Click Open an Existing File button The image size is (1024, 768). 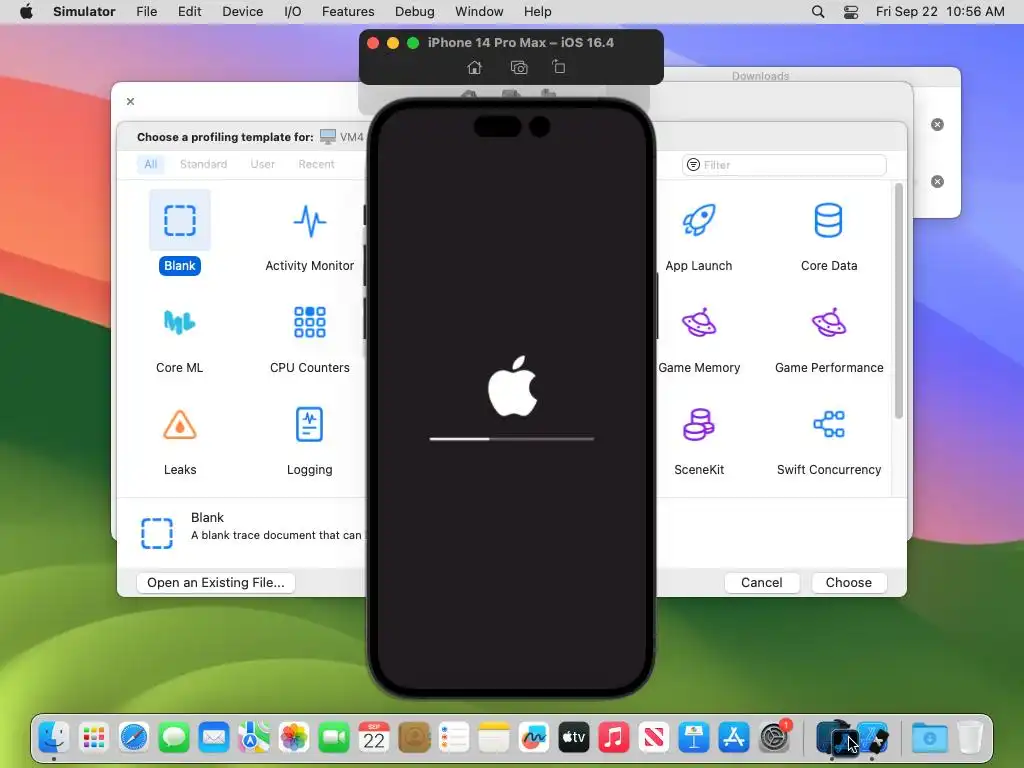click(216, 583)
